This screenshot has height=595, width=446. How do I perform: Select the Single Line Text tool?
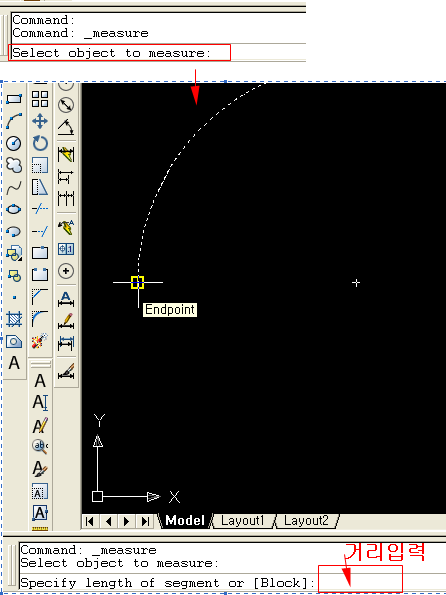coord(40,403)
